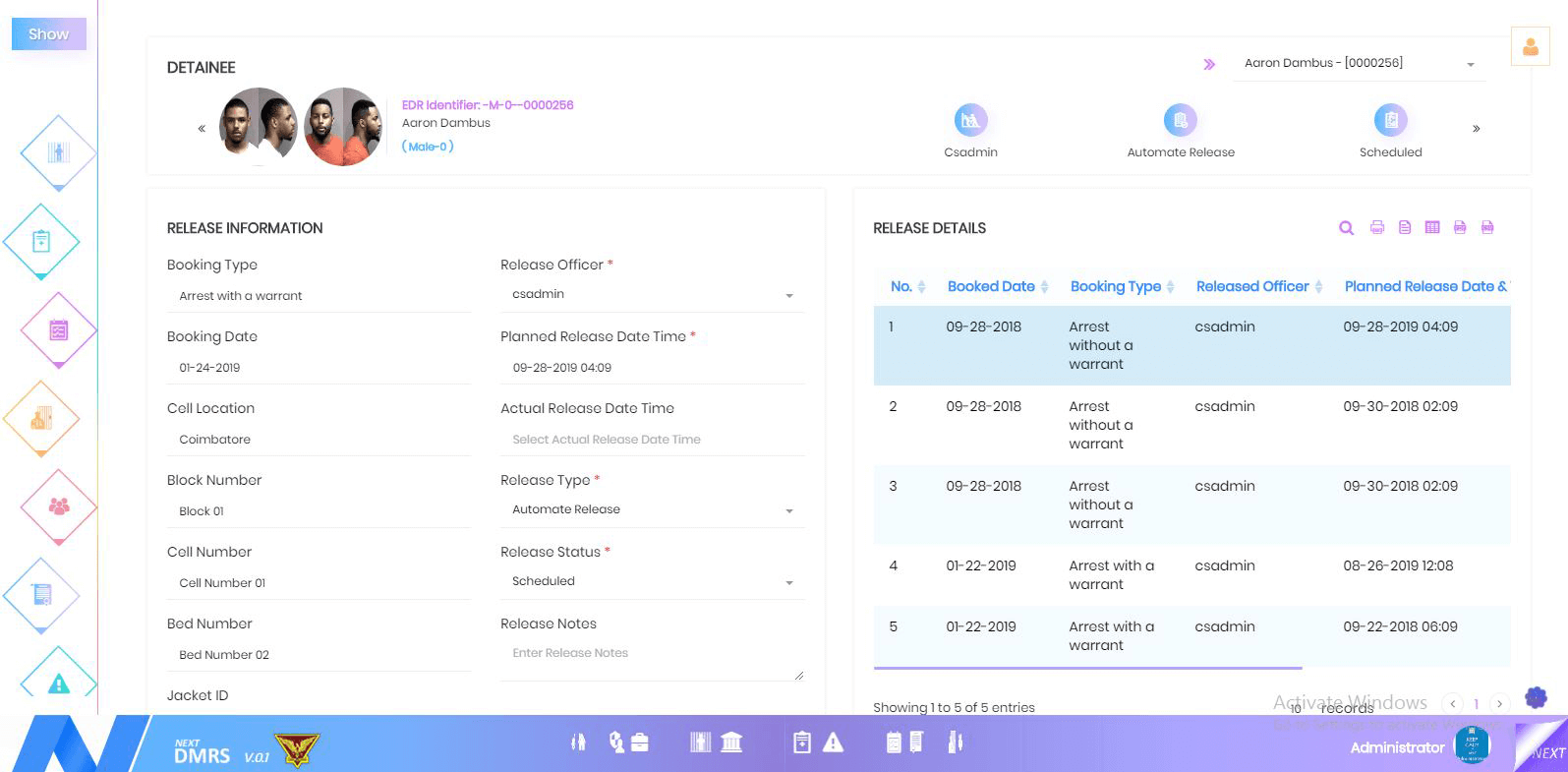Click the courthouse icon in bottom bar
Screen dimensions: 1568x772
point(731,742)
